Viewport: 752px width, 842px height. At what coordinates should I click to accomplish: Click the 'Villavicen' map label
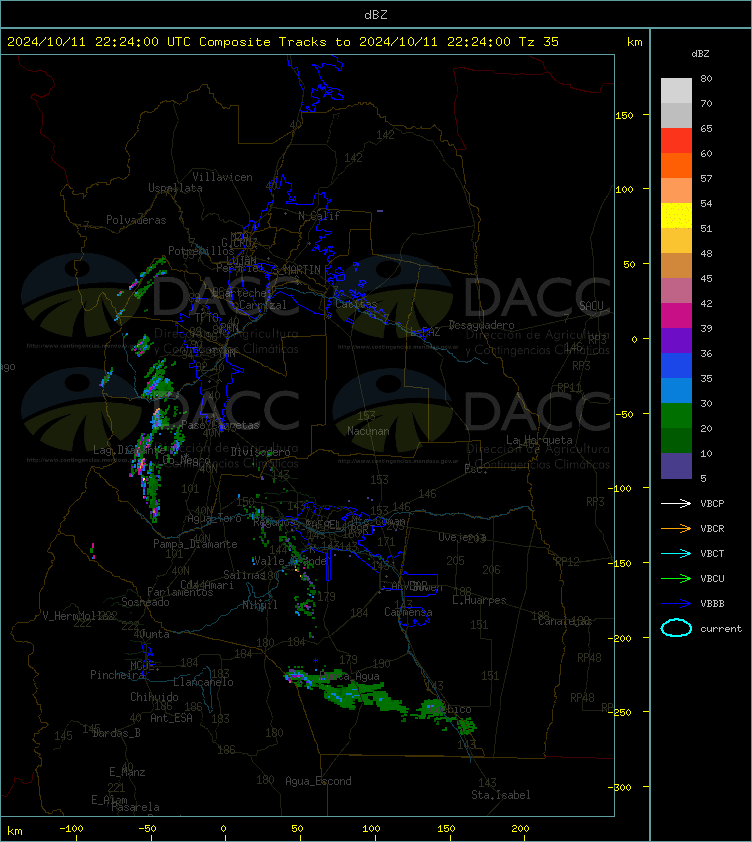coord(222,177)
